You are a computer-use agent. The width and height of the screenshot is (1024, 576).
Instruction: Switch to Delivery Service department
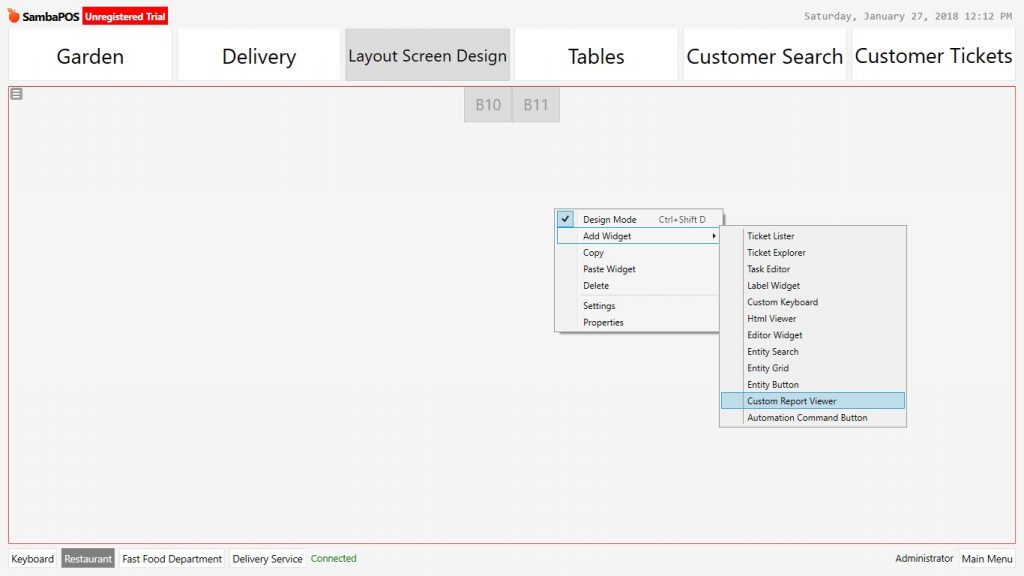click(x=267, y=558)
